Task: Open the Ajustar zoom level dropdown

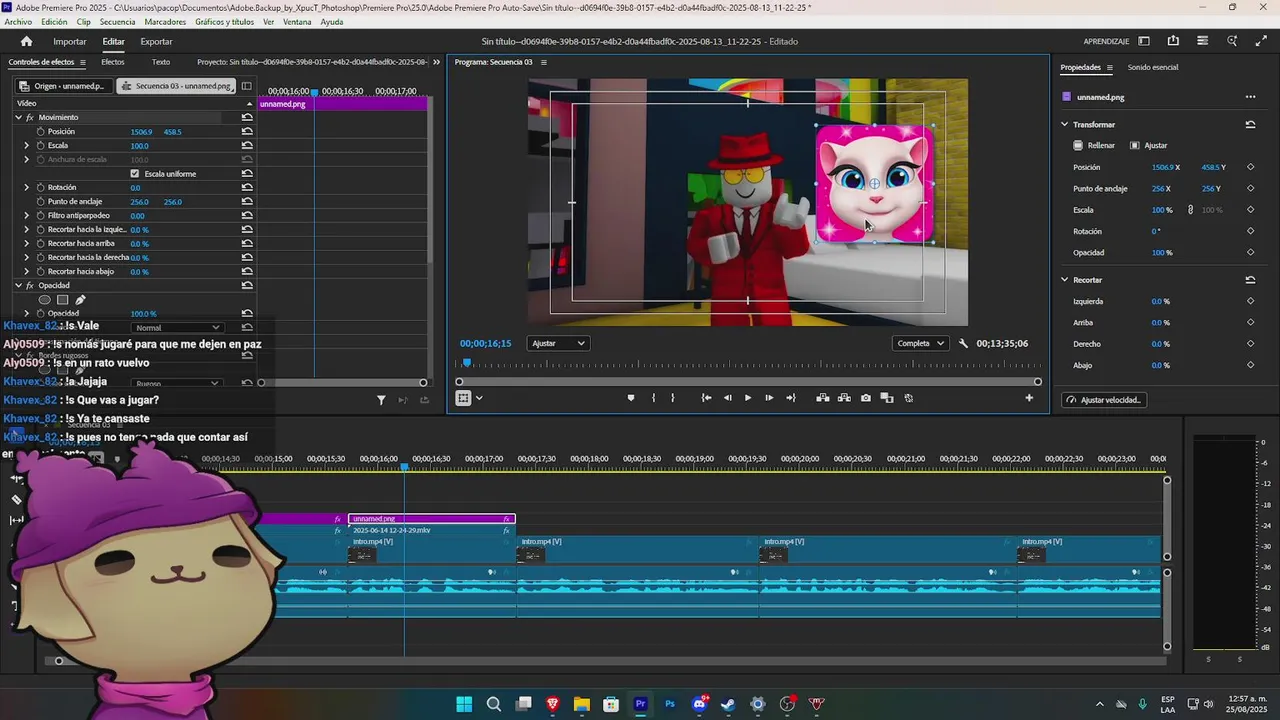Action: click(557, 343)
